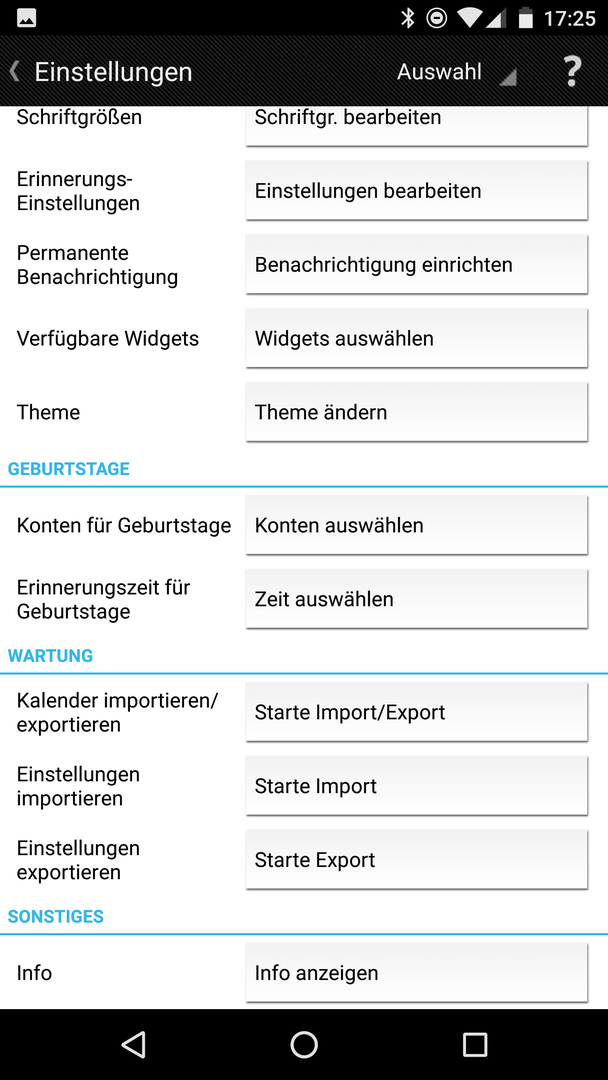
Task: Tap the back arrow next to Einstellungen
Action: tap(14, 72)
